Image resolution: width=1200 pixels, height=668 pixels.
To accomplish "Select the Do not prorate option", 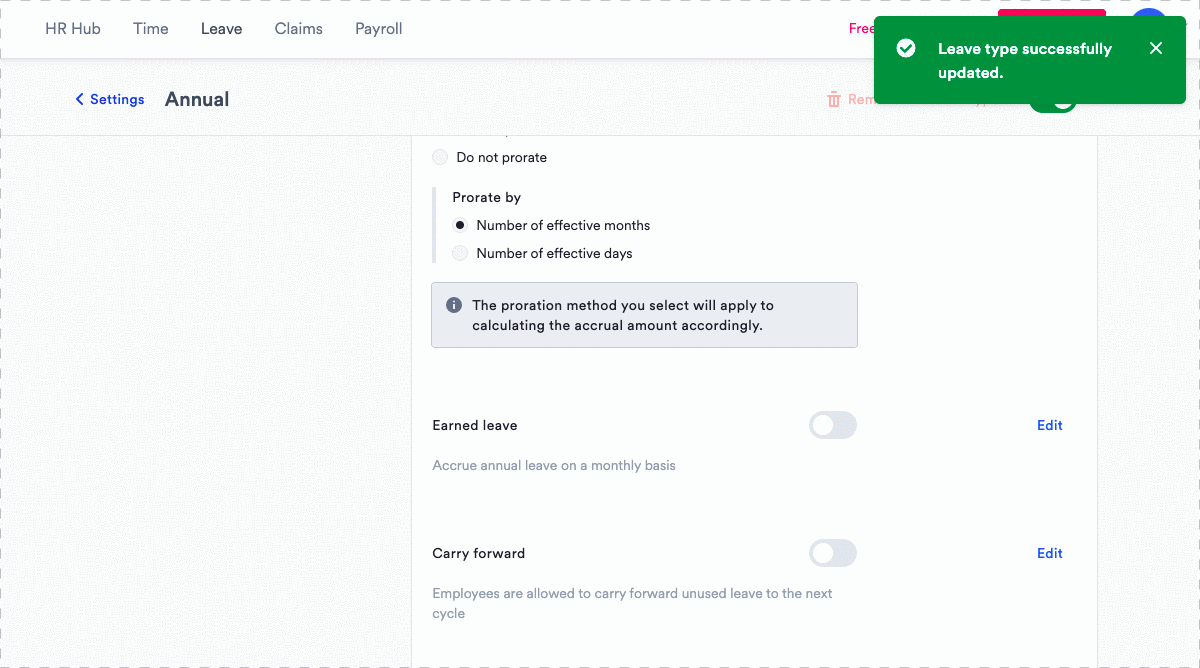I will click(x=440, y=157).
